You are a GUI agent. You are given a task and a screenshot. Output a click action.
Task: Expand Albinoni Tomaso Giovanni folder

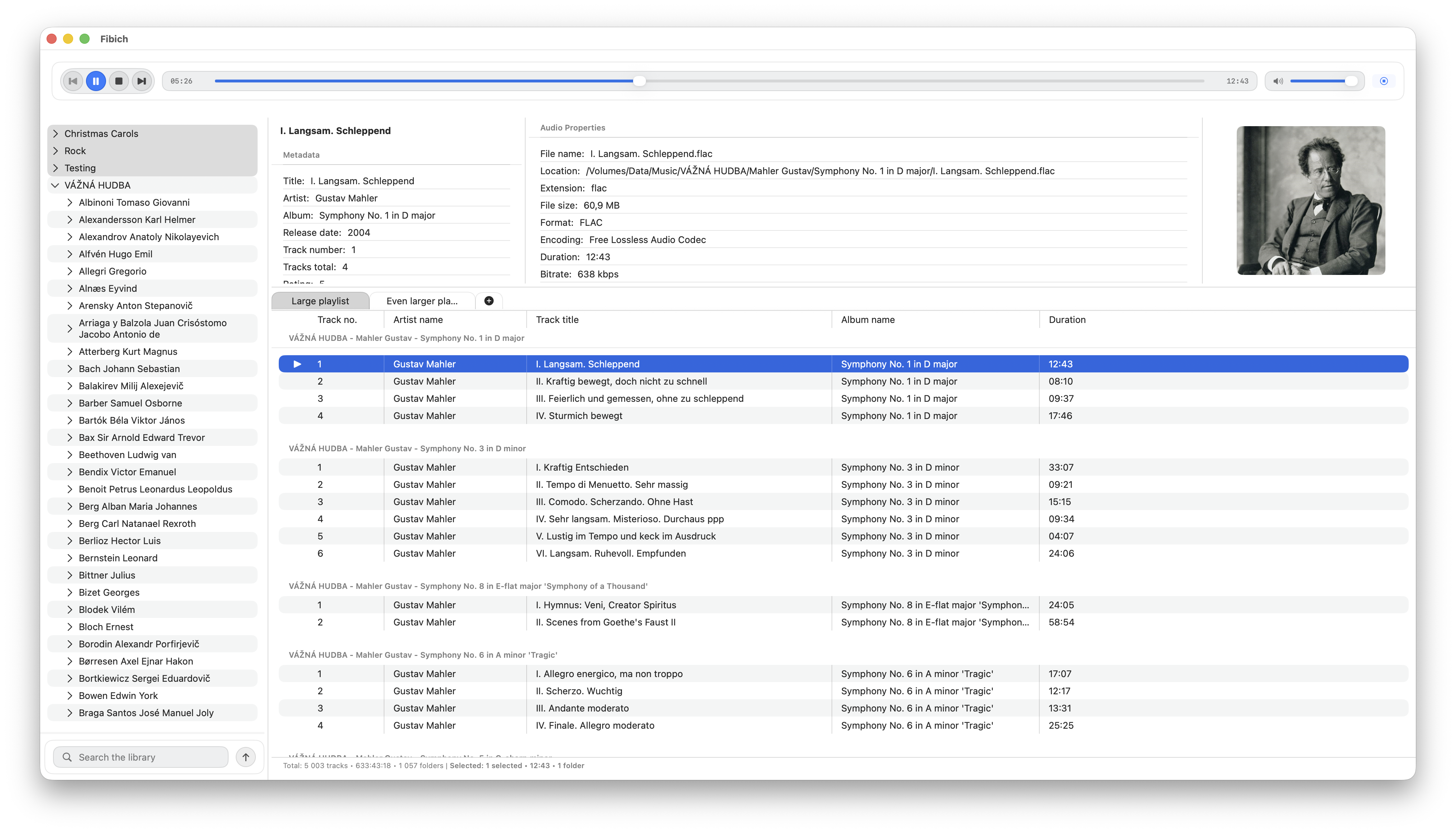[70, 202]
